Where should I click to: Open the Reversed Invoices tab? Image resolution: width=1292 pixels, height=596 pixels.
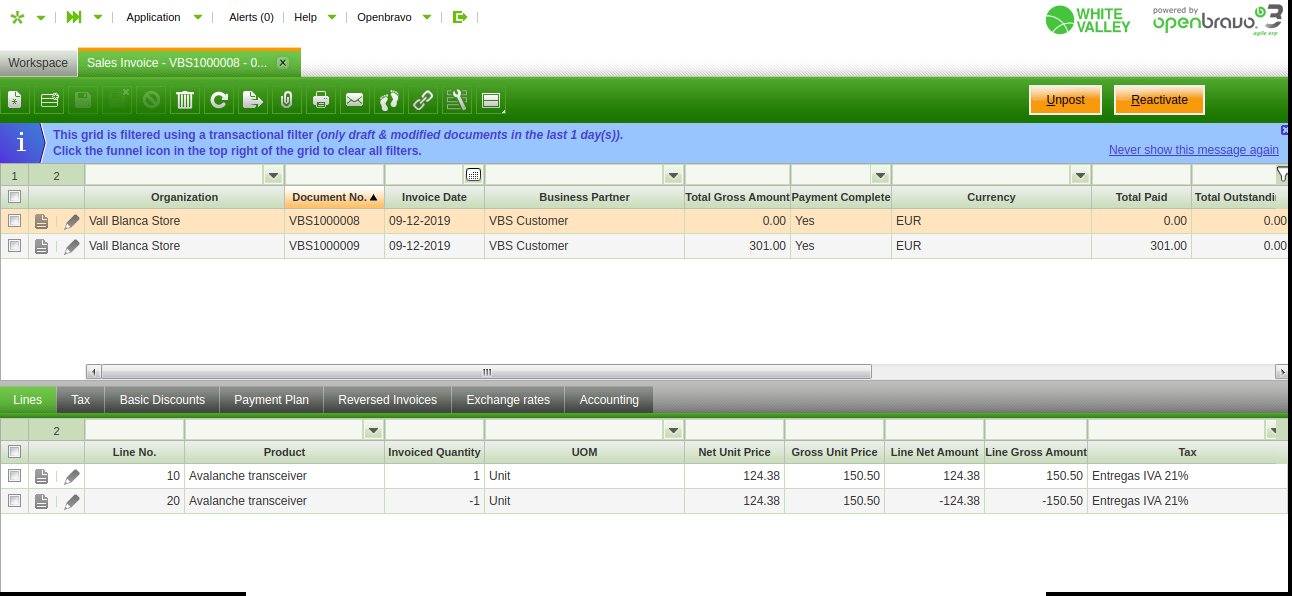387,400
